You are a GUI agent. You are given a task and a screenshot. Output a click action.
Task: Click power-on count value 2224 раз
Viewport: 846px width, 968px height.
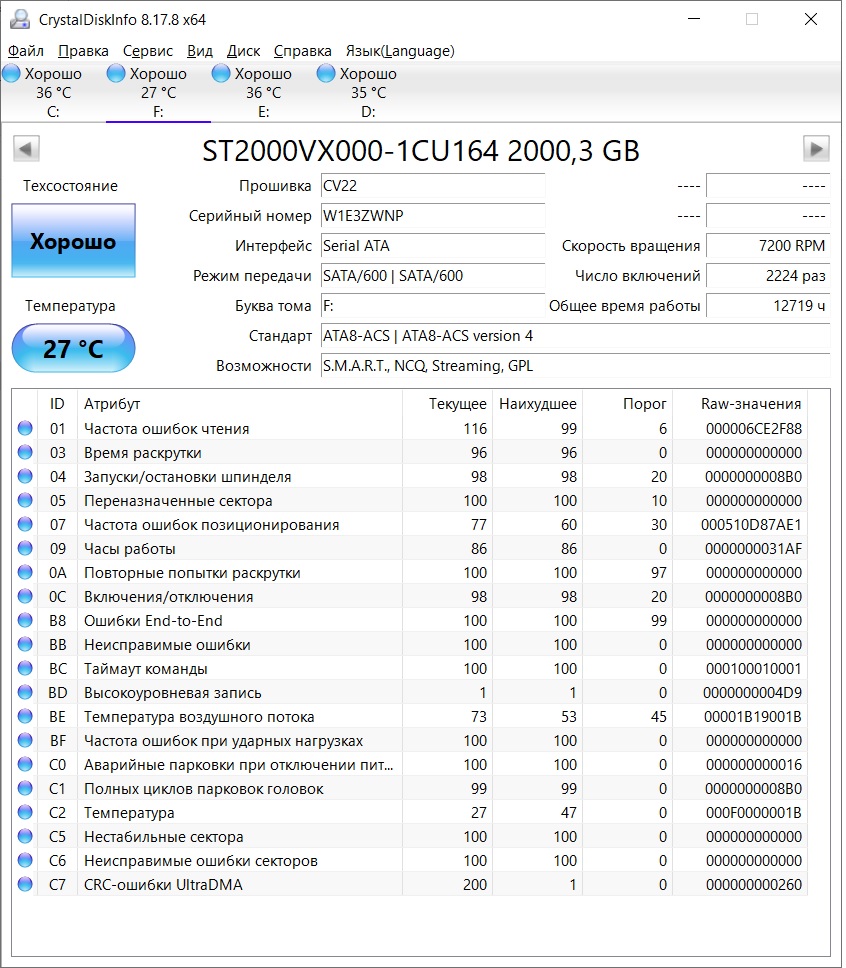pyautogui.click(x=768, y=275)
